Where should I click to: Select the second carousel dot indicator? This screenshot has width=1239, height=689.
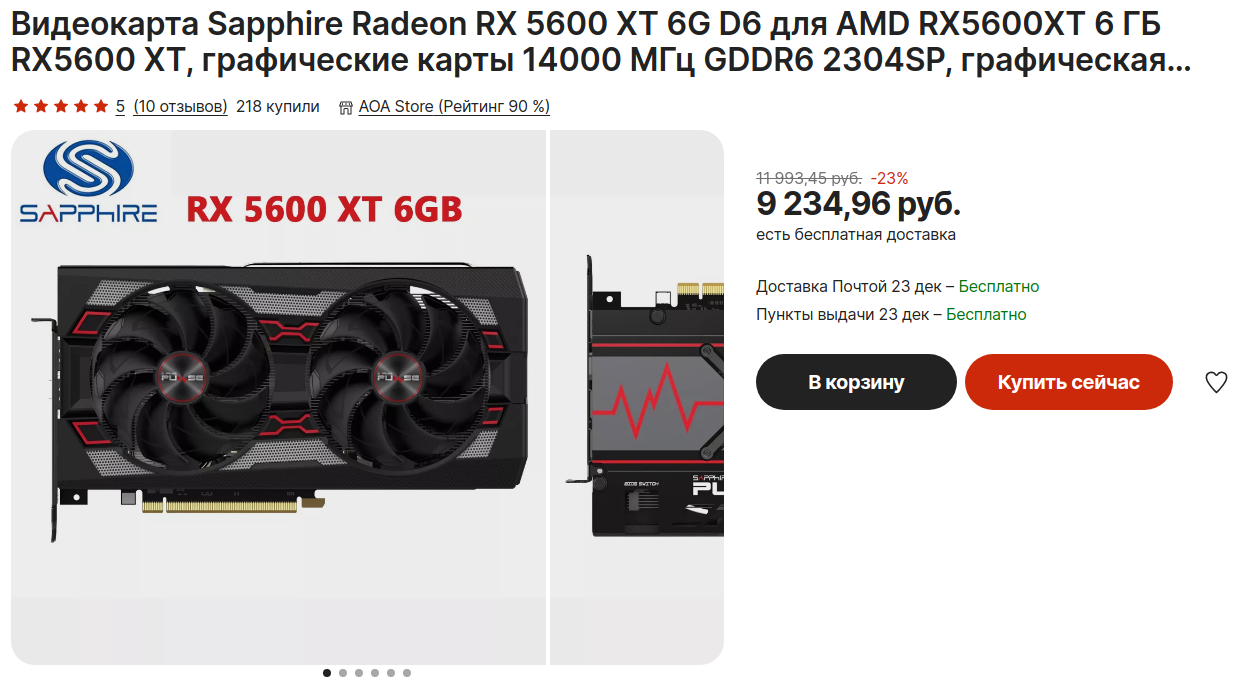pyautogui.click(x=343, y=673)
